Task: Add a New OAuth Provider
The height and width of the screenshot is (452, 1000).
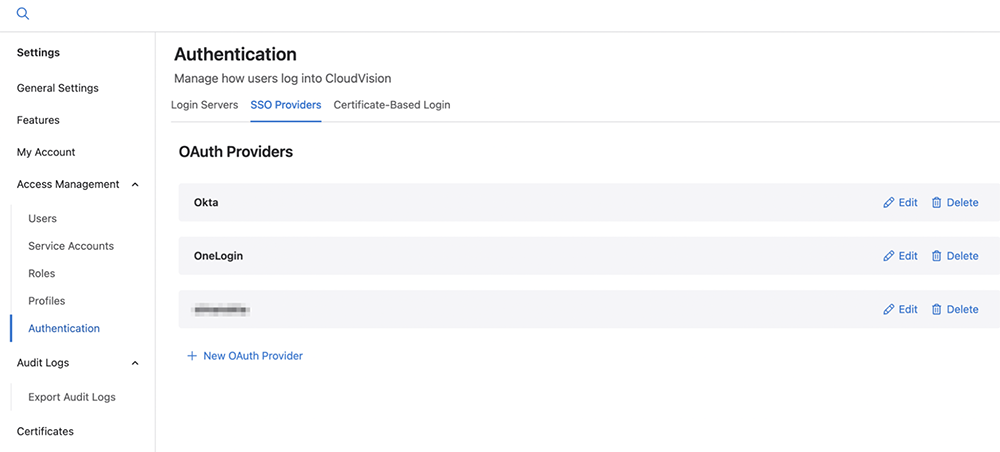Action: coord(244,356)
